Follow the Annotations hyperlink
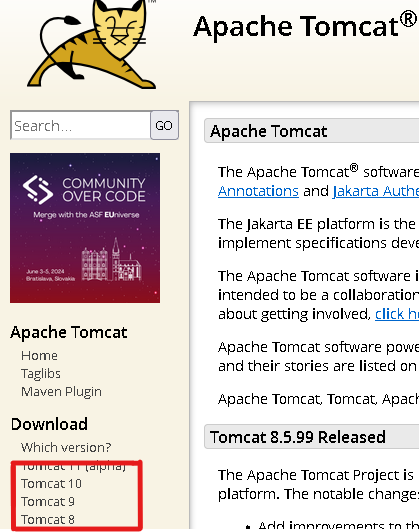419x532 pixels. coord(258,191)
